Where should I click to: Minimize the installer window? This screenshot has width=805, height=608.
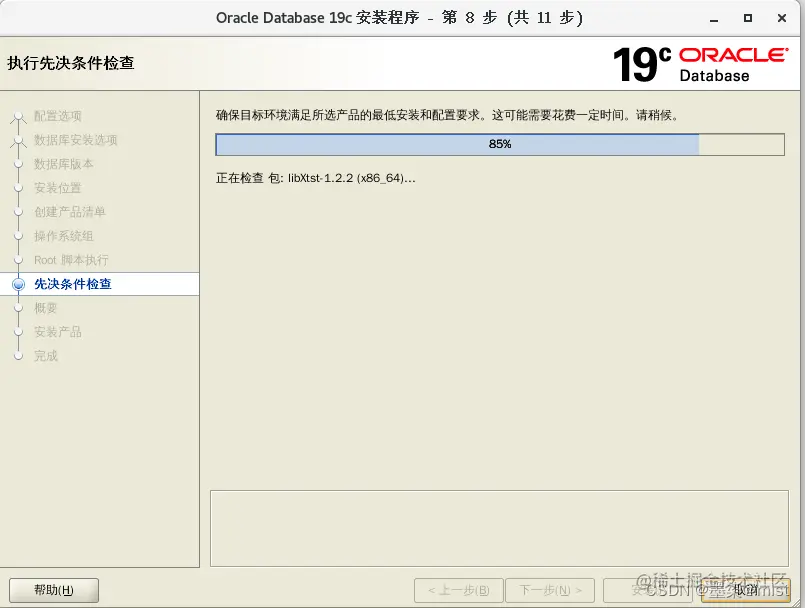[714, 18]
